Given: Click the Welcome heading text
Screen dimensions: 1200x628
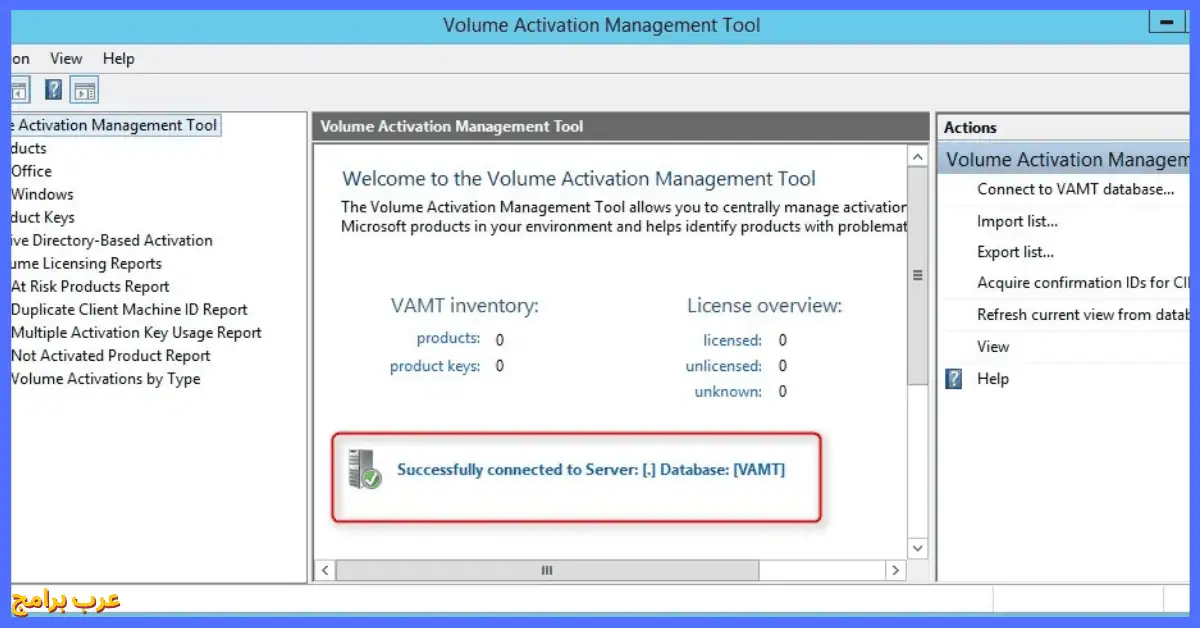Looking at the screenshot, I should point(579,179).
